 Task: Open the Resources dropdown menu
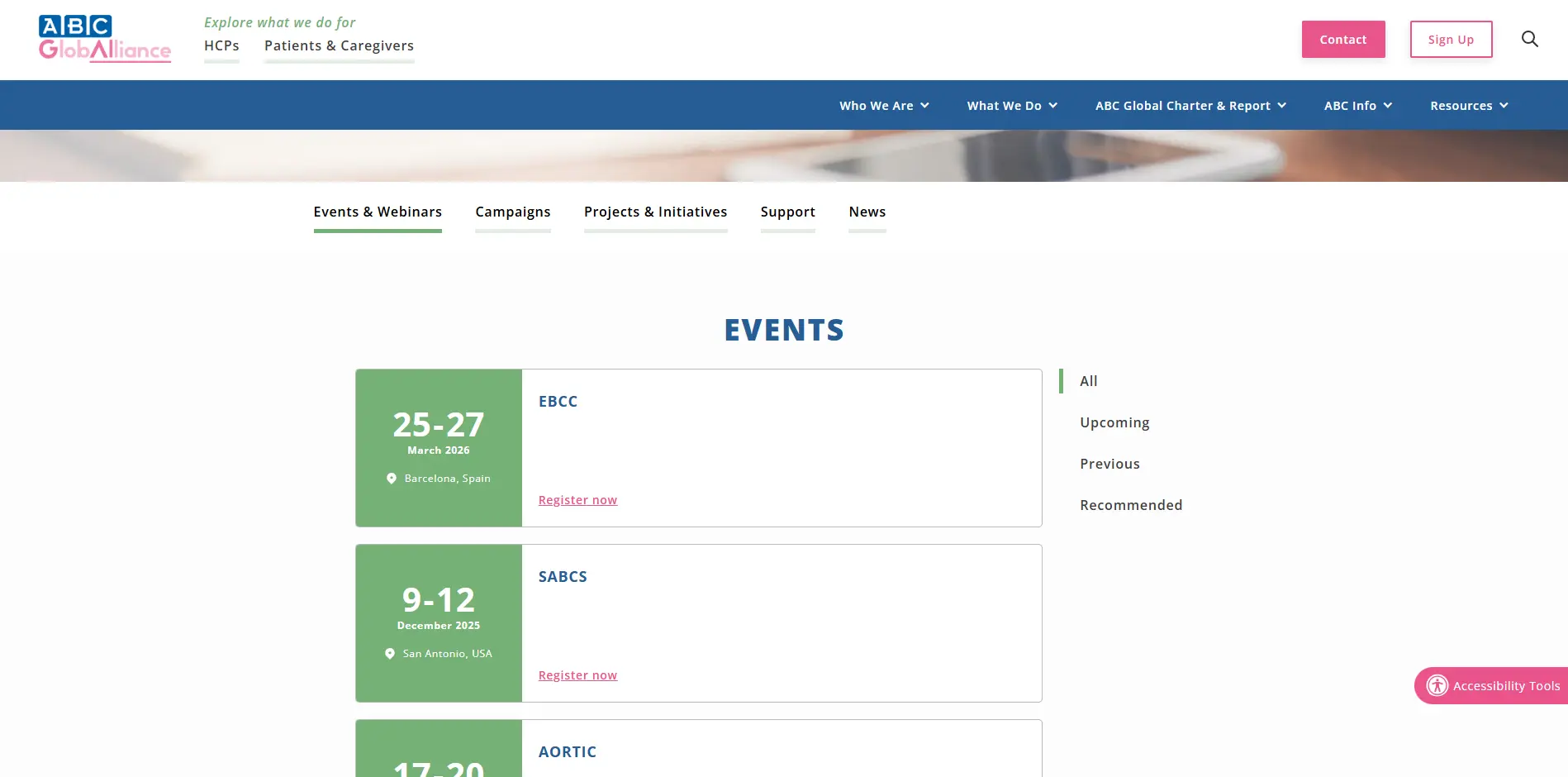(x=1469, y=106)
